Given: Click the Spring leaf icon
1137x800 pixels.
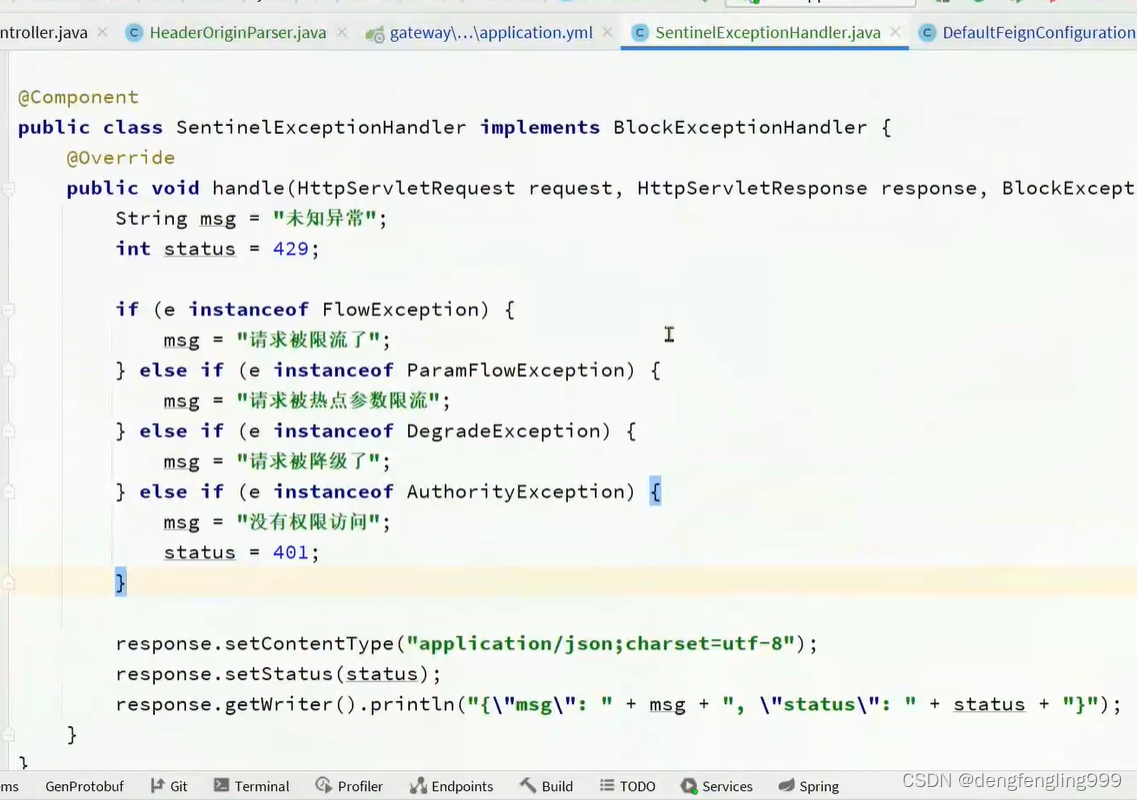Looking at the screenshot, I should point(786,785).
